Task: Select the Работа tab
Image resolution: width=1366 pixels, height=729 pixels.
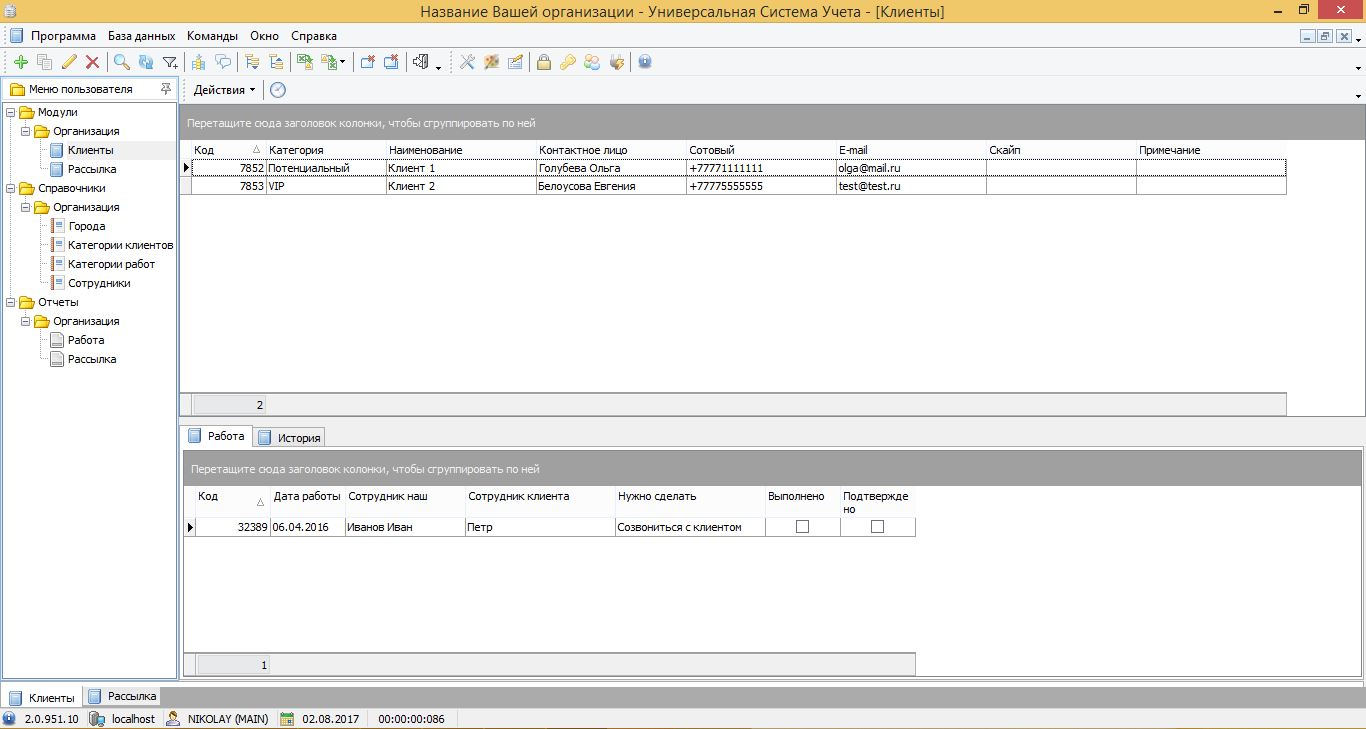Action: click(x=216, y=436)
